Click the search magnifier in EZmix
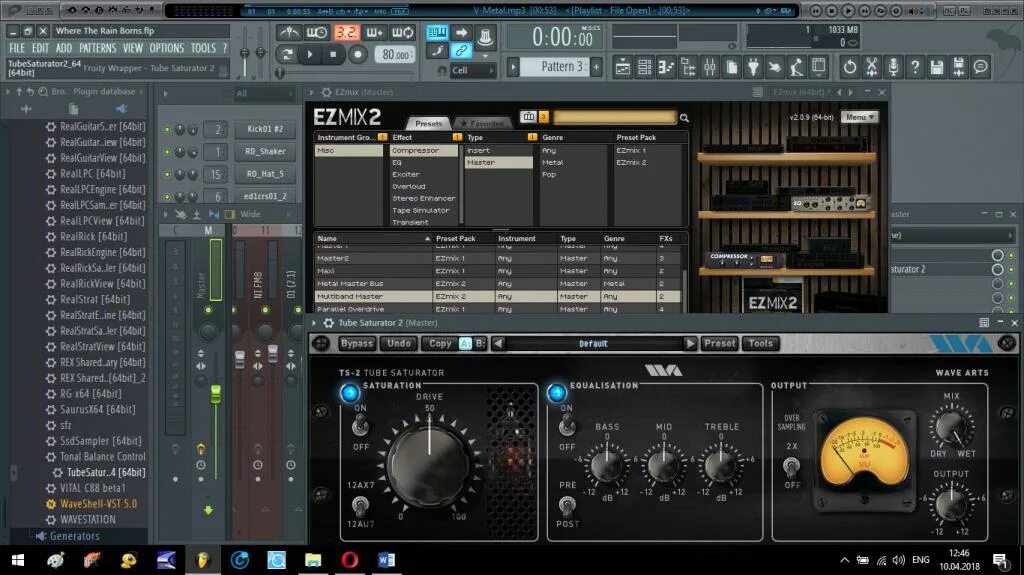Viewport: 1024px width, 575px height. [x=684, y=118]
